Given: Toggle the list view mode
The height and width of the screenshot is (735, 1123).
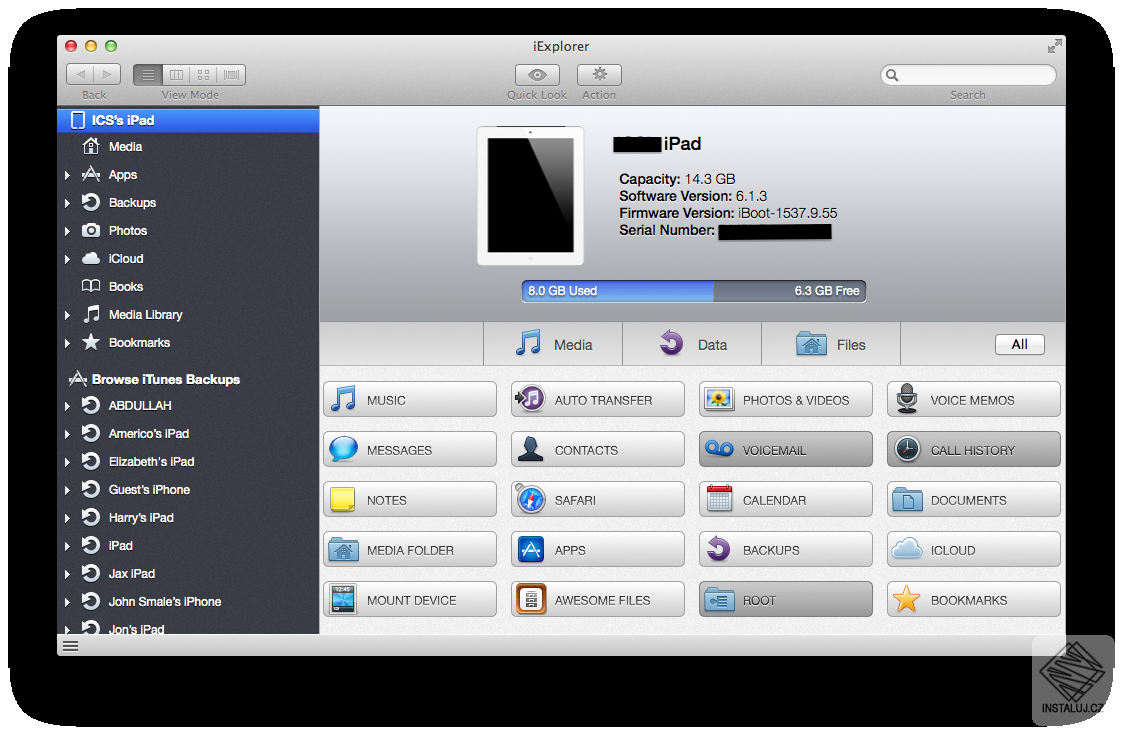Looking at the screenshot, I should pos(146,74).
